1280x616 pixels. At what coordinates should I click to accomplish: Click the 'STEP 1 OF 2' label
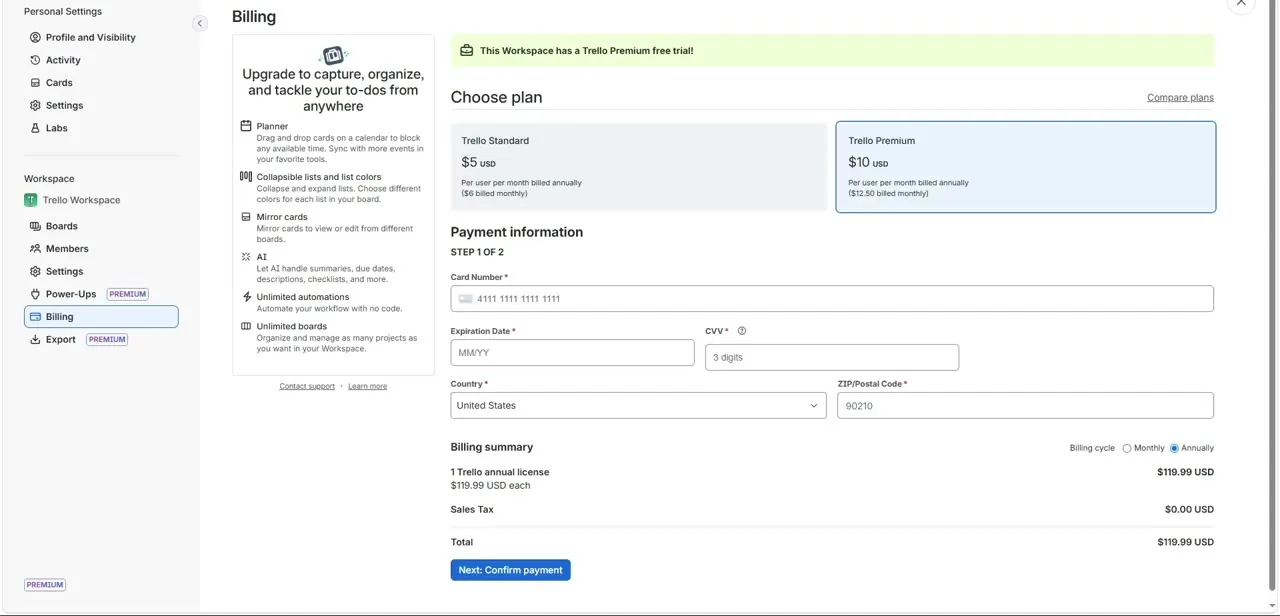477,253
